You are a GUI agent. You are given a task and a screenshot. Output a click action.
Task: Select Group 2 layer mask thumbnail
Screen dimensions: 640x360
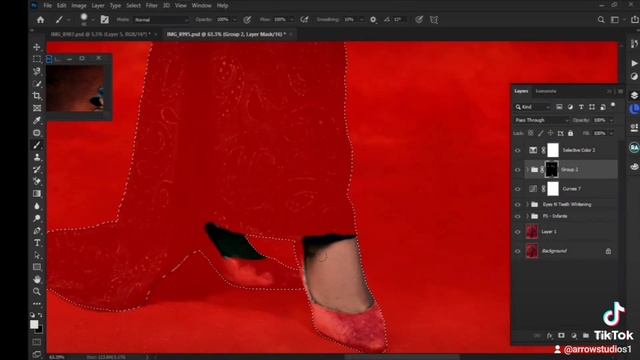point(552,169)
